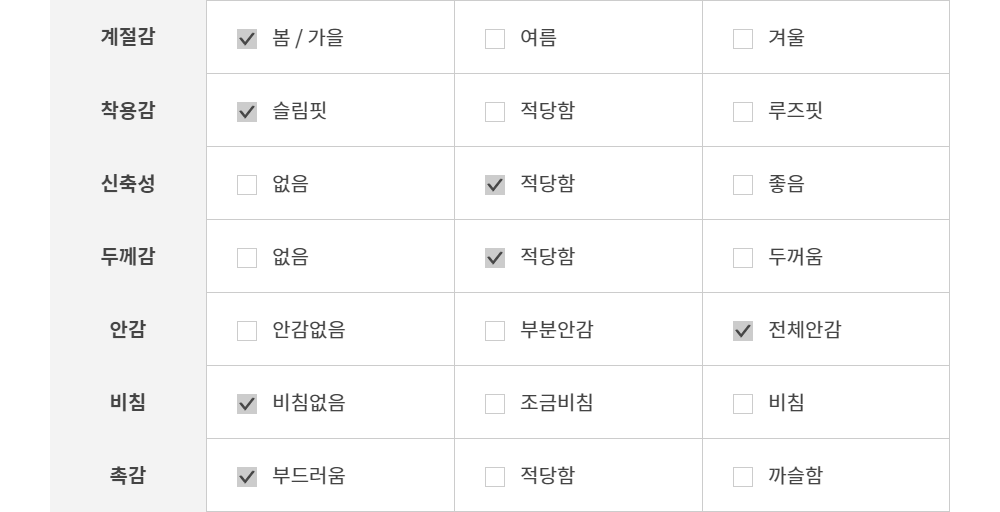The height and width of the screenshot is (512, 1000).
Task: Tick the 좋음 elasticity checkbox
Action: (x=743, y=185)
